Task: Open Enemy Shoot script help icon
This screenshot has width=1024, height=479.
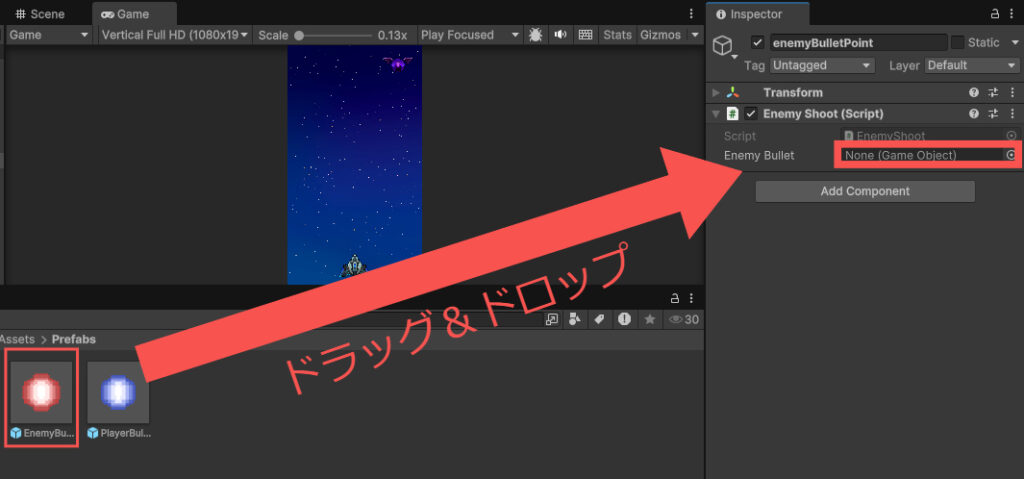Action: [974, 114]
